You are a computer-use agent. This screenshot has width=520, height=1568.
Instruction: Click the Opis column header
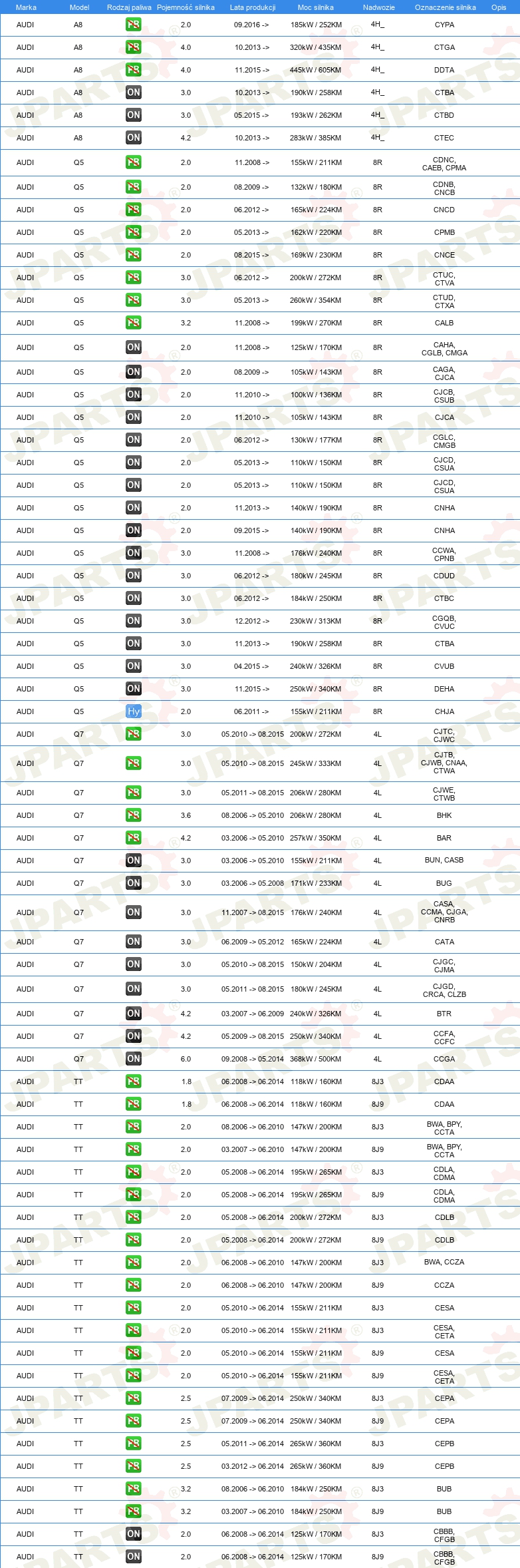coord(499,7)
